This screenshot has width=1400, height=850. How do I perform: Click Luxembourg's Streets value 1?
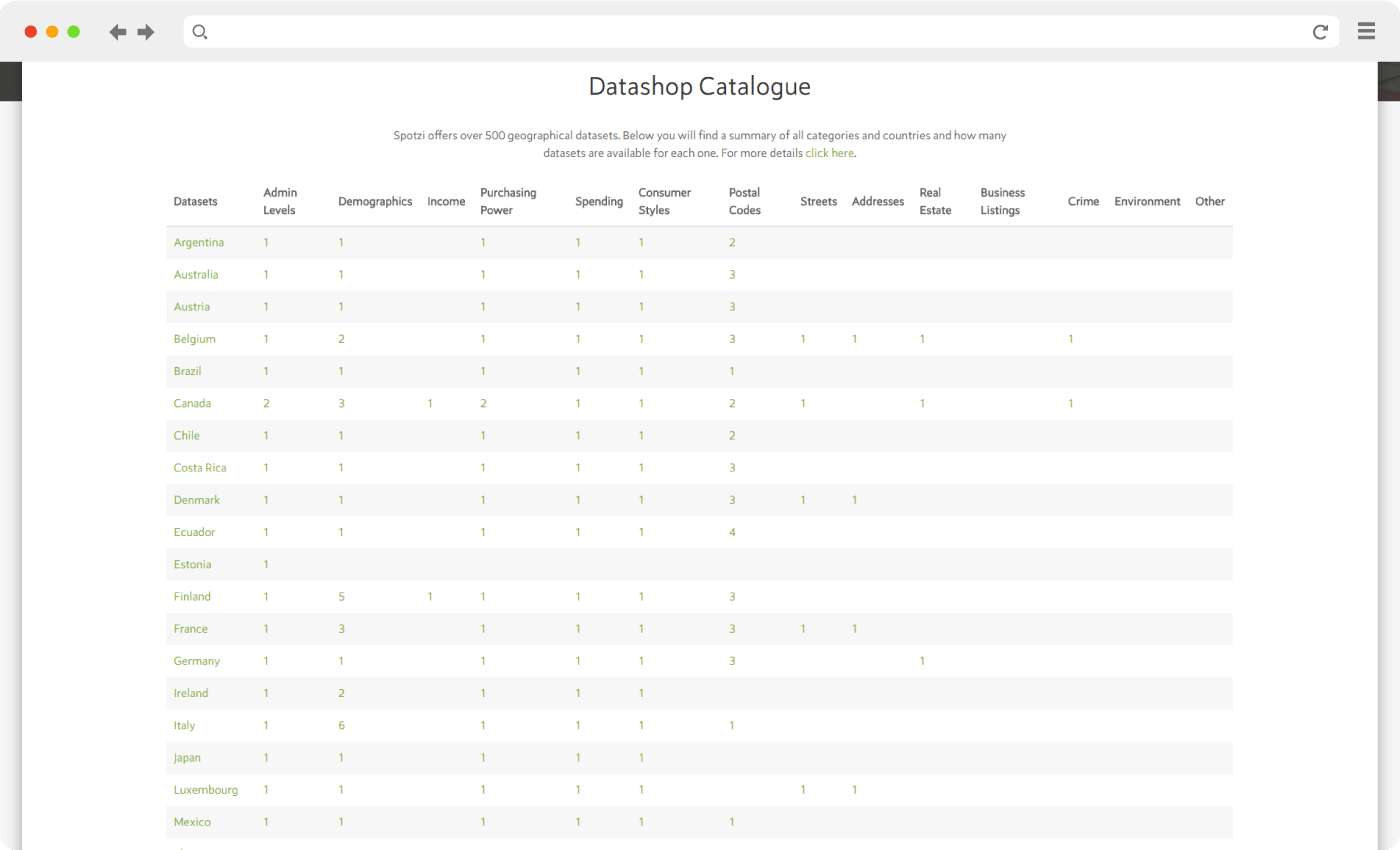click(803, 790)
